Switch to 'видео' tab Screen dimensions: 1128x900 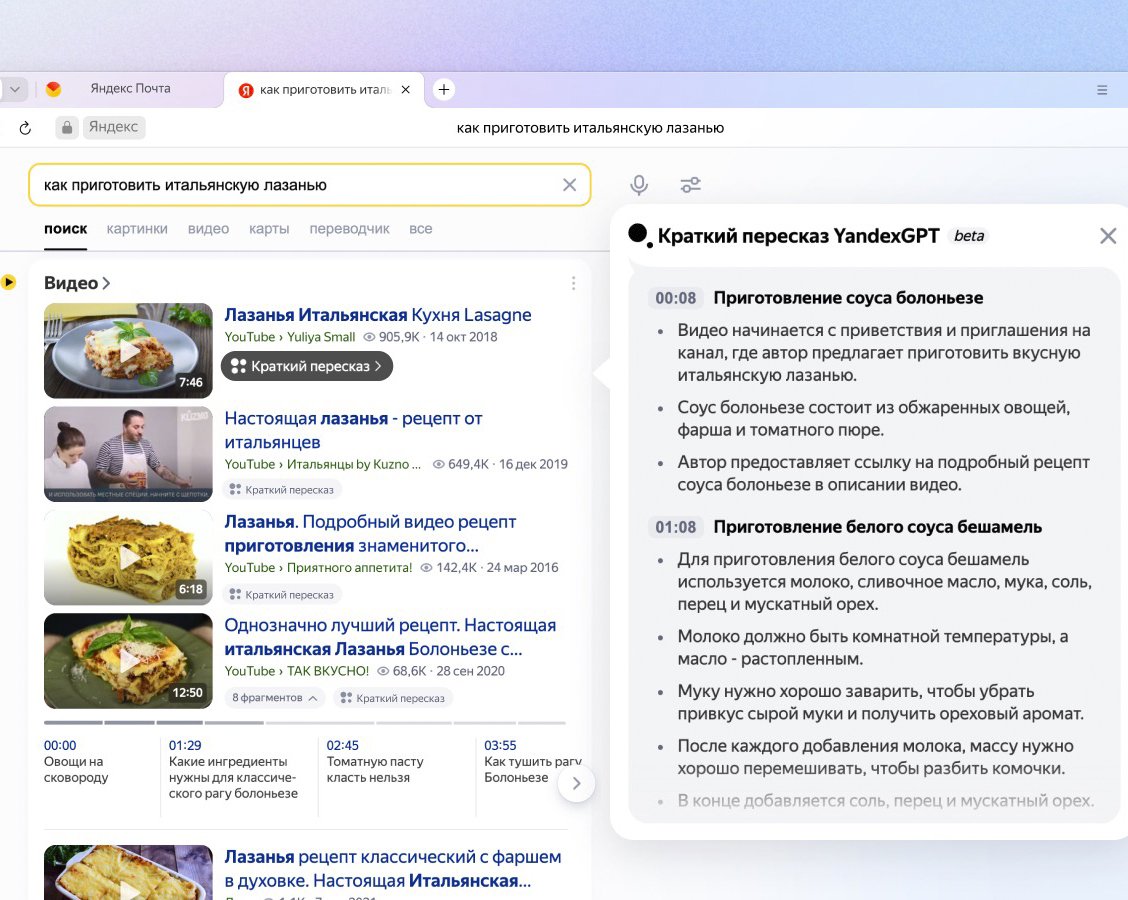pyautogui.click(x=208, y=229)
